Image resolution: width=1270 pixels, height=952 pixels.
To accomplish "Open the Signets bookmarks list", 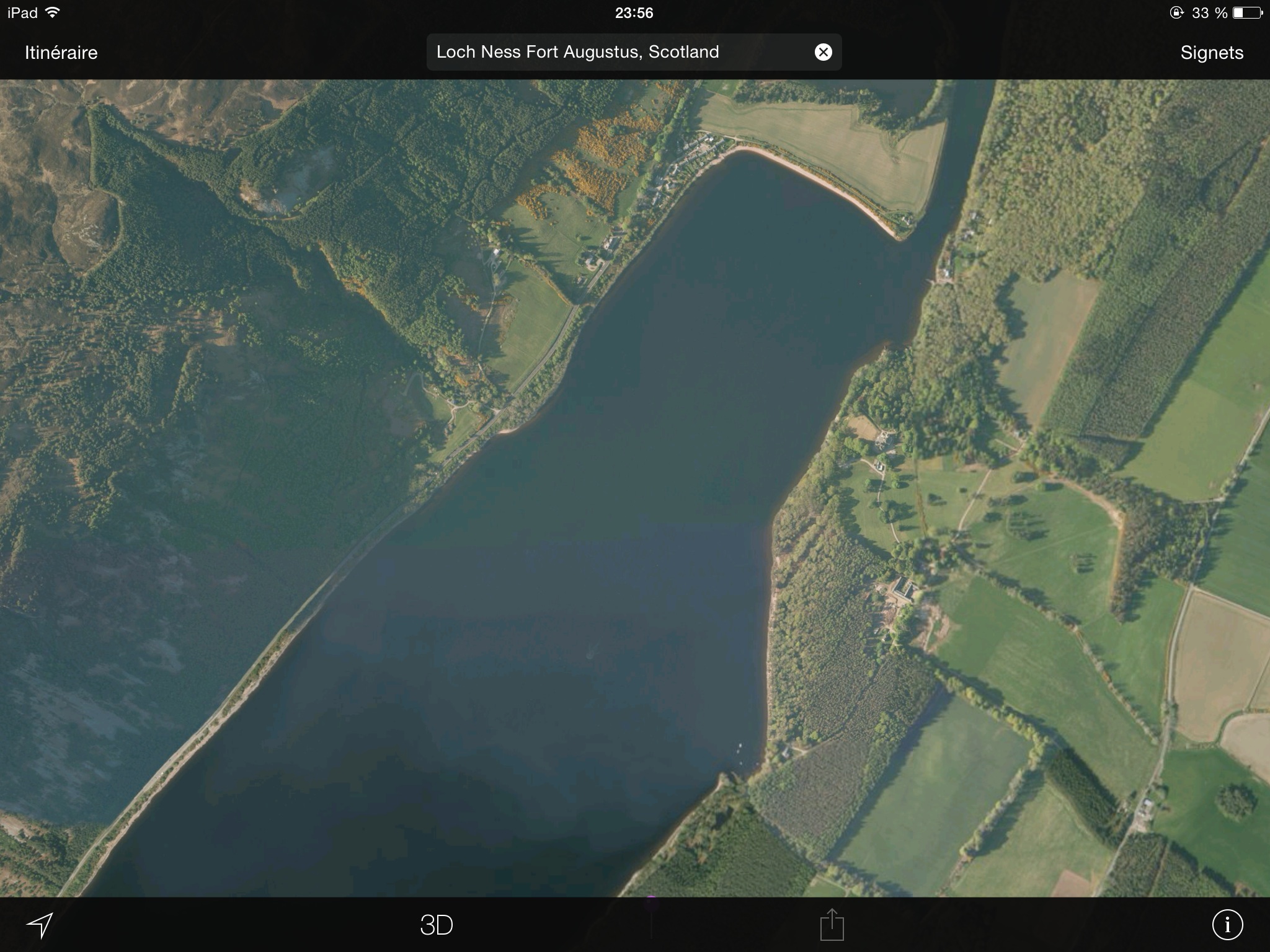I will tap(1211, 53).
